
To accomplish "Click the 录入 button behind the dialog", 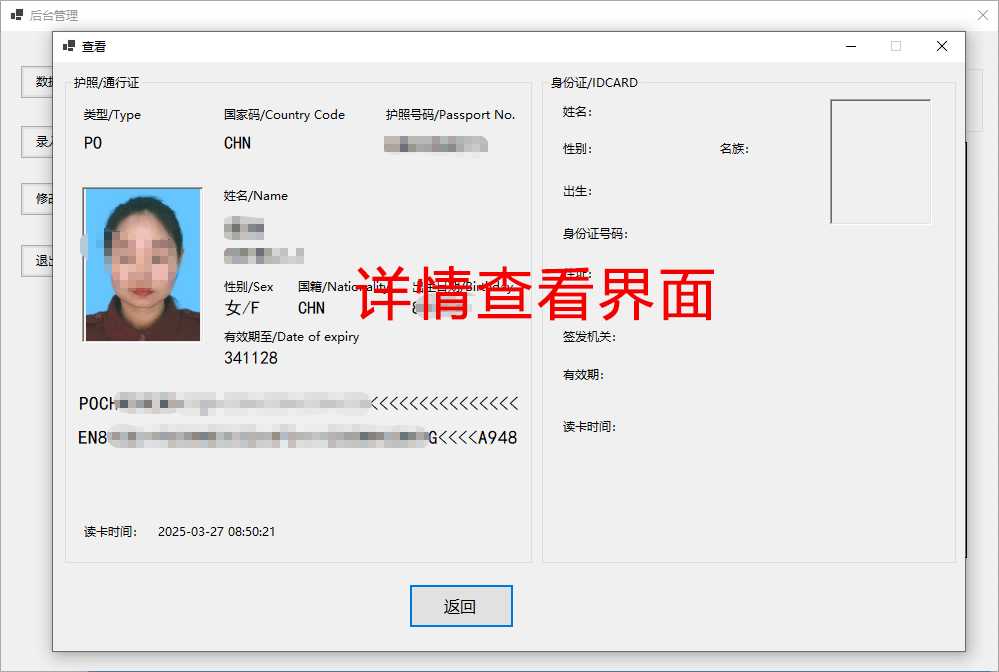I will [38, 142].
